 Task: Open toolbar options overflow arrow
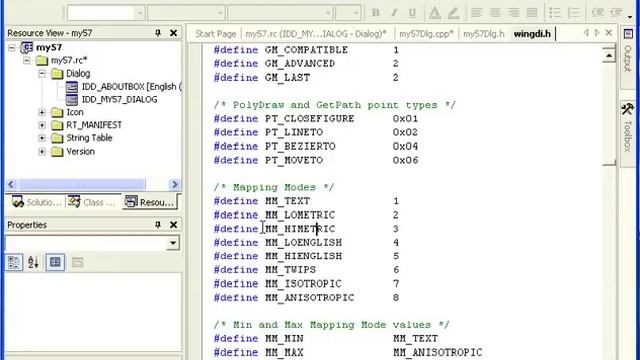tap(630, 17)
